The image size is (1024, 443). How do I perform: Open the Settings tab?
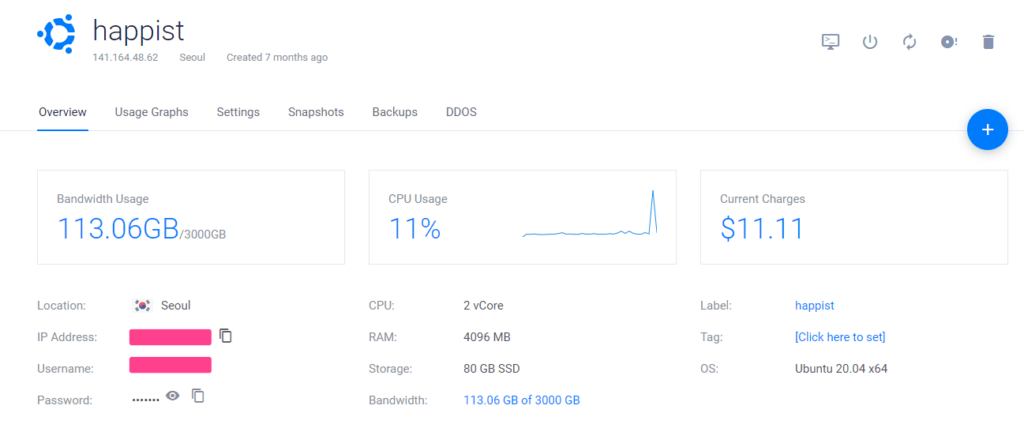(x=238, y=112)
